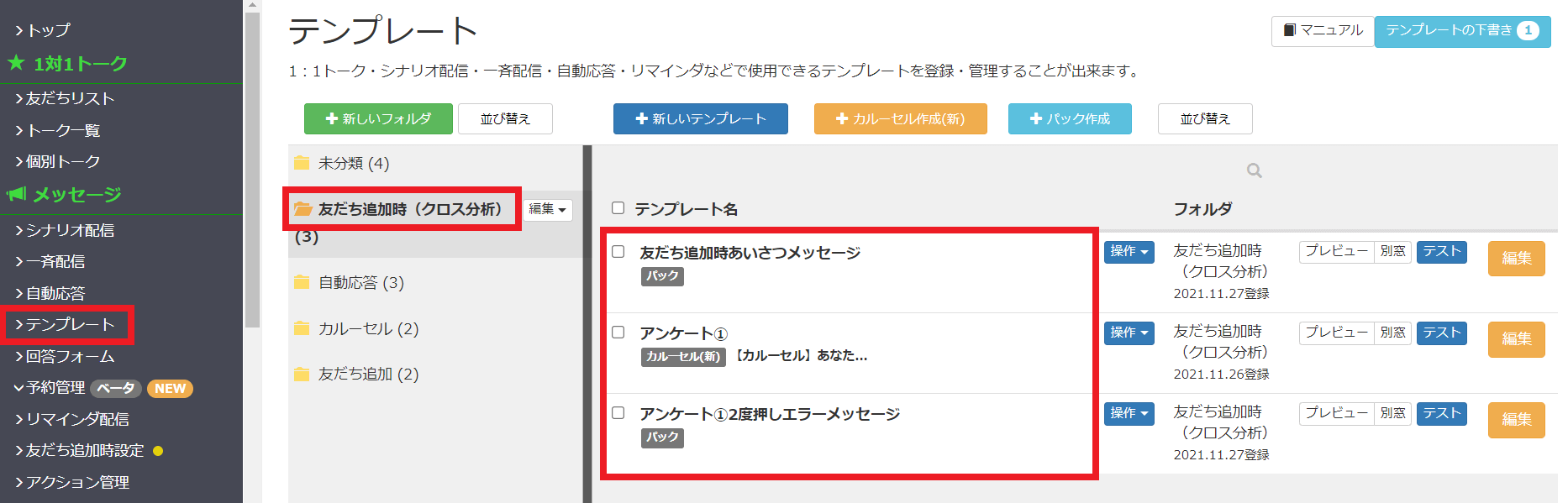Click 別窓 for アンケート①2度押しエラーメッセージ
This screenshot has width=1568, height=503.
click(x=1392, y=413)
